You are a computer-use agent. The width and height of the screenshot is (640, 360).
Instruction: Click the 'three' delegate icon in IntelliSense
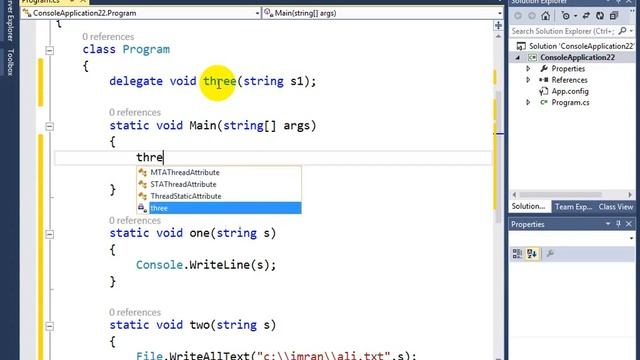[x=142, y=208]
